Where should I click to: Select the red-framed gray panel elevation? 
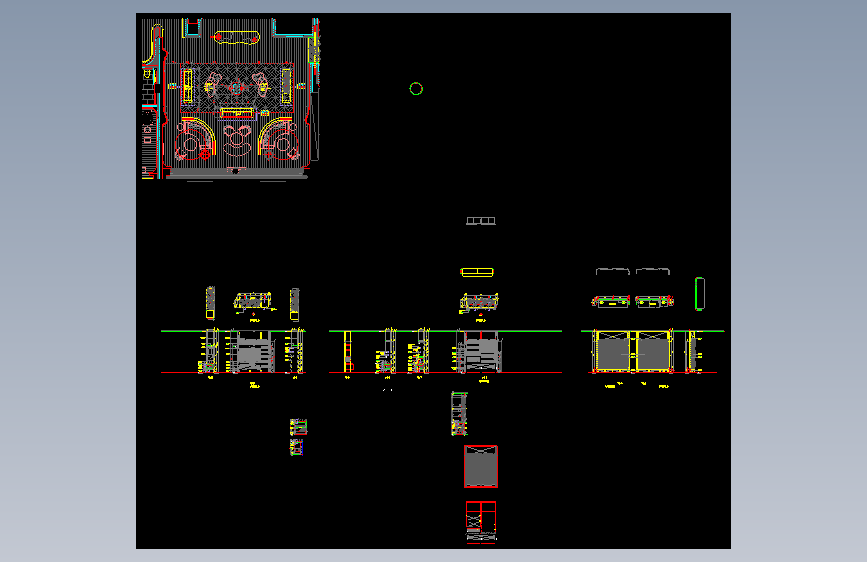(481, 466)
